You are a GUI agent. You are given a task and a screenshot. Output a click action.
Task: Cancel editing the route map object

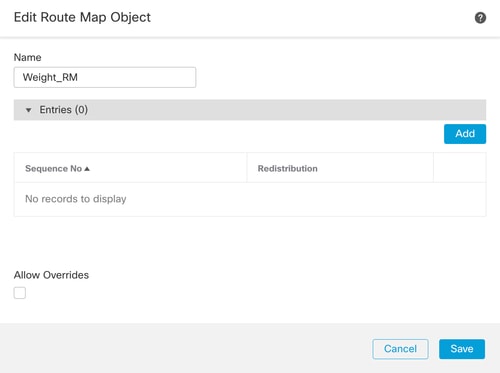(400, 349)
